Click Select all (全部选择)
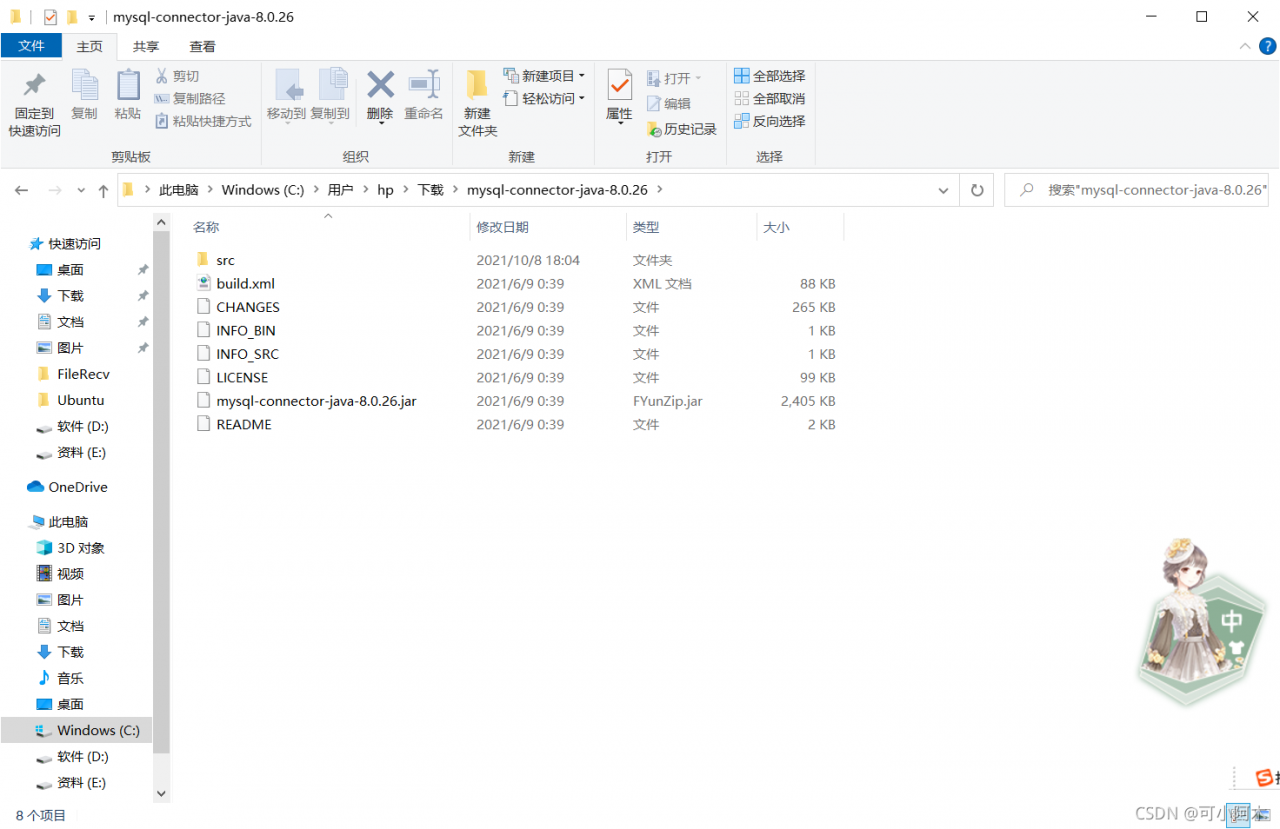Image resolution: width=1280 pixels, height=829 pixels. point(769,76)
